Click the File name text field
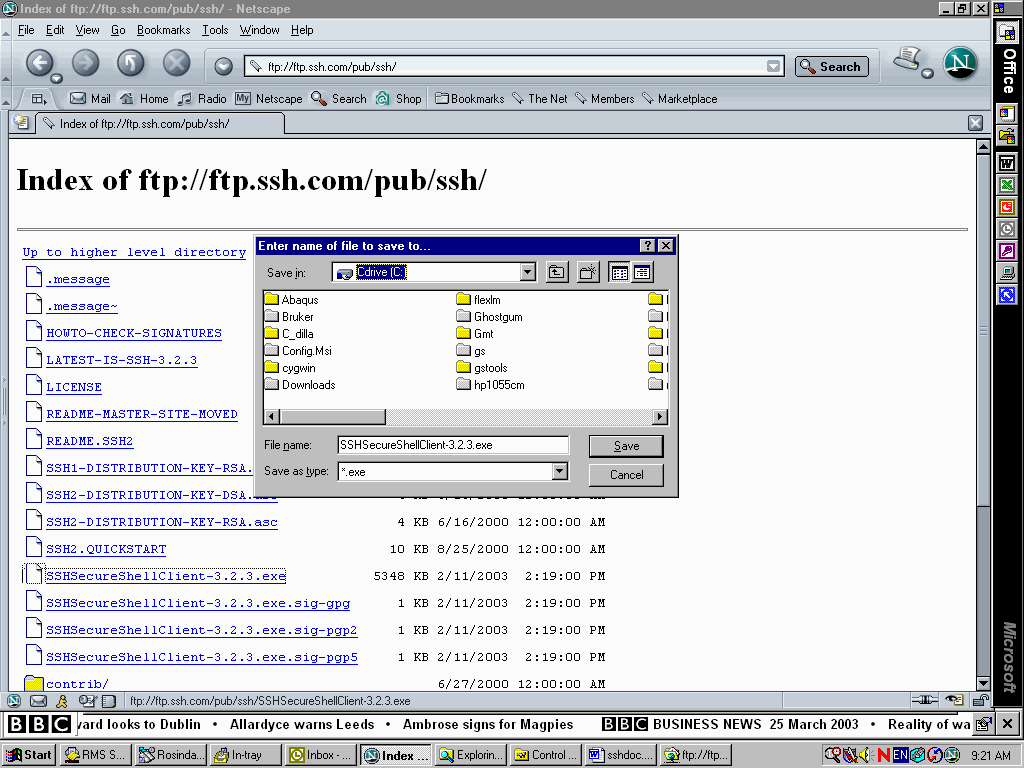The image size is (1024, 768). (x=453, y=445)
